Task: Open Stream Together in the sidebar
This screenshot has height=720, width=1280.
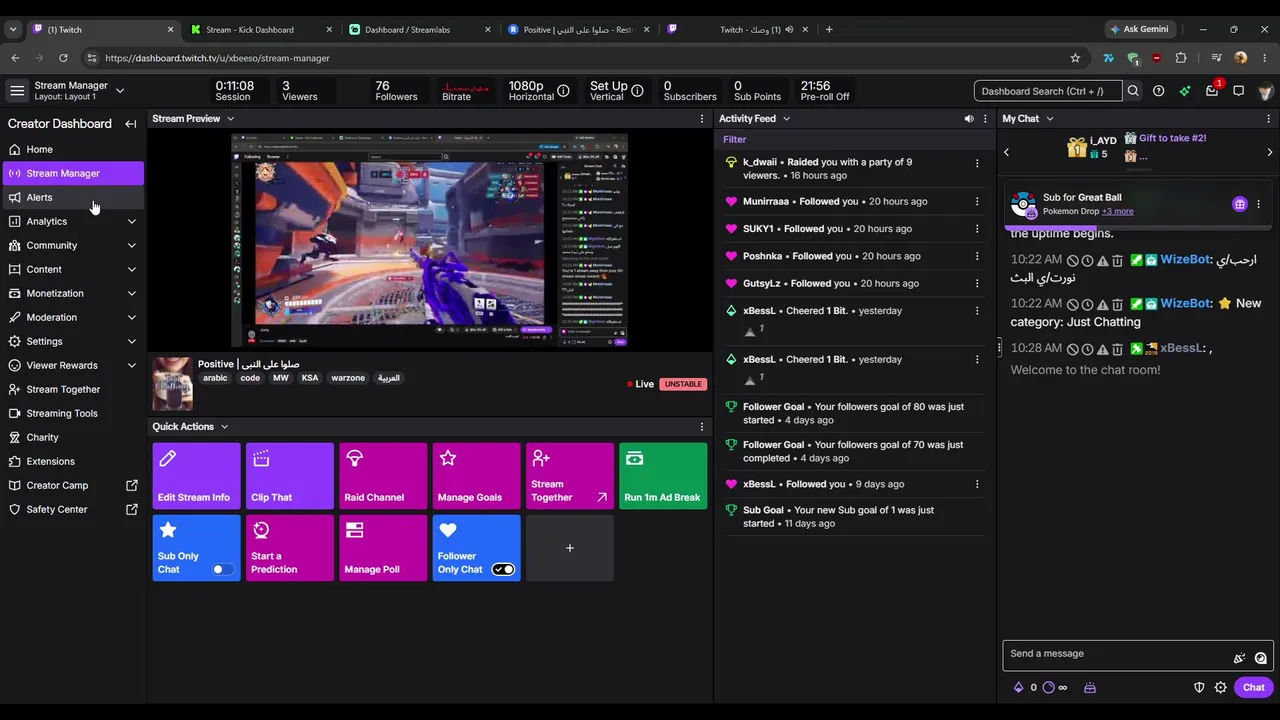Action: coord(72,389)
